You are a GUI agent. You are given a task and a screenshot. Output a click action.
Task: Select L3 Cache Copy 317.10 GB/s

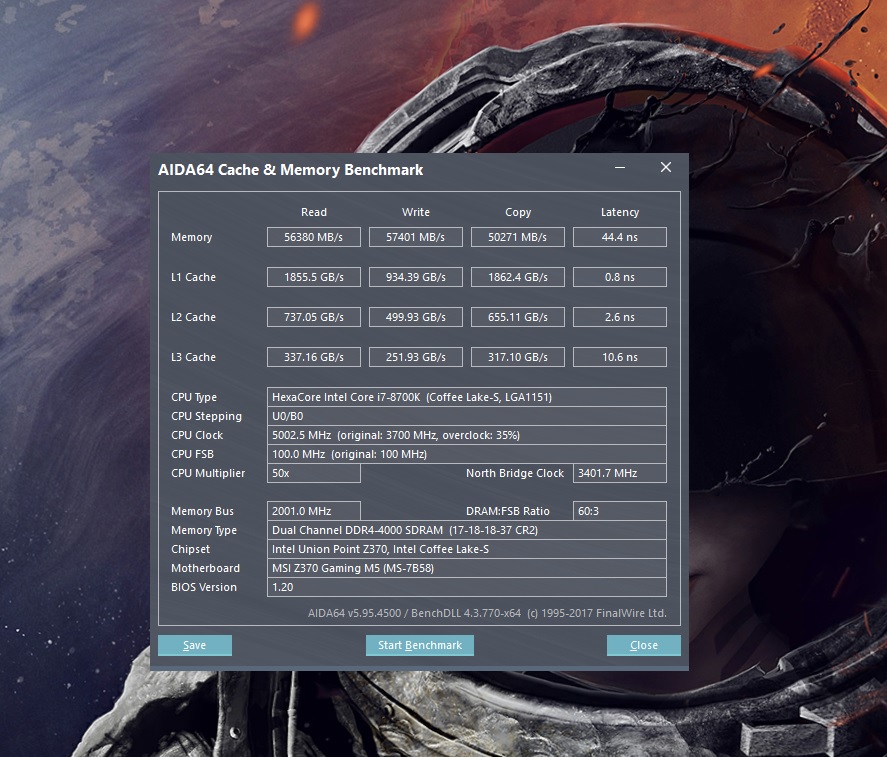(518, 357)
